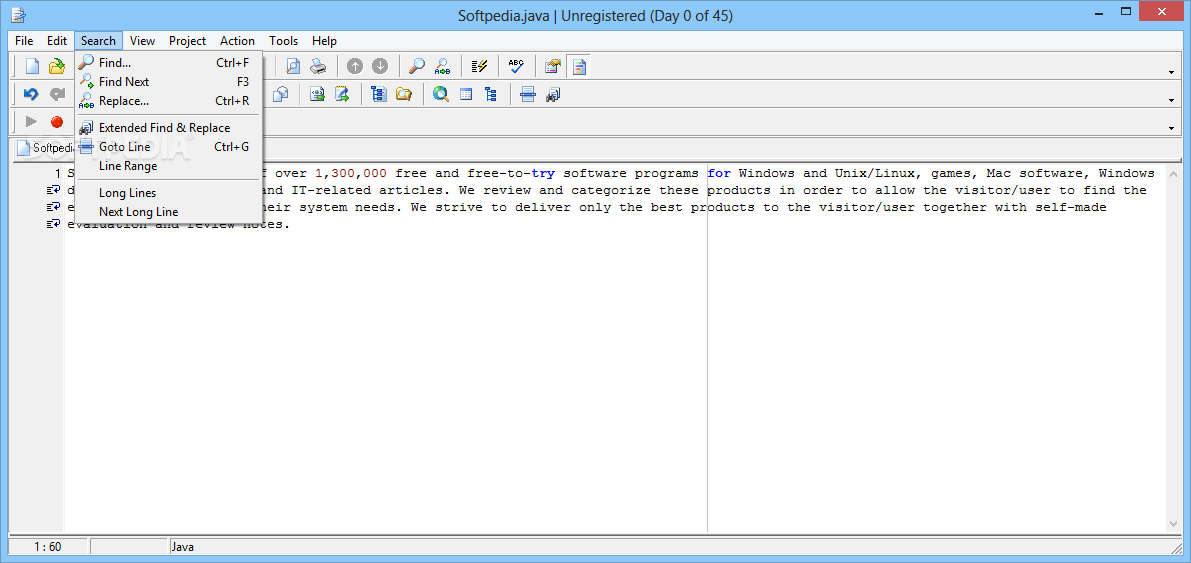Screen dimensions: 1191x563
Task: Click the open folder icon in the toolbar
Action: [x=56, y=67]
